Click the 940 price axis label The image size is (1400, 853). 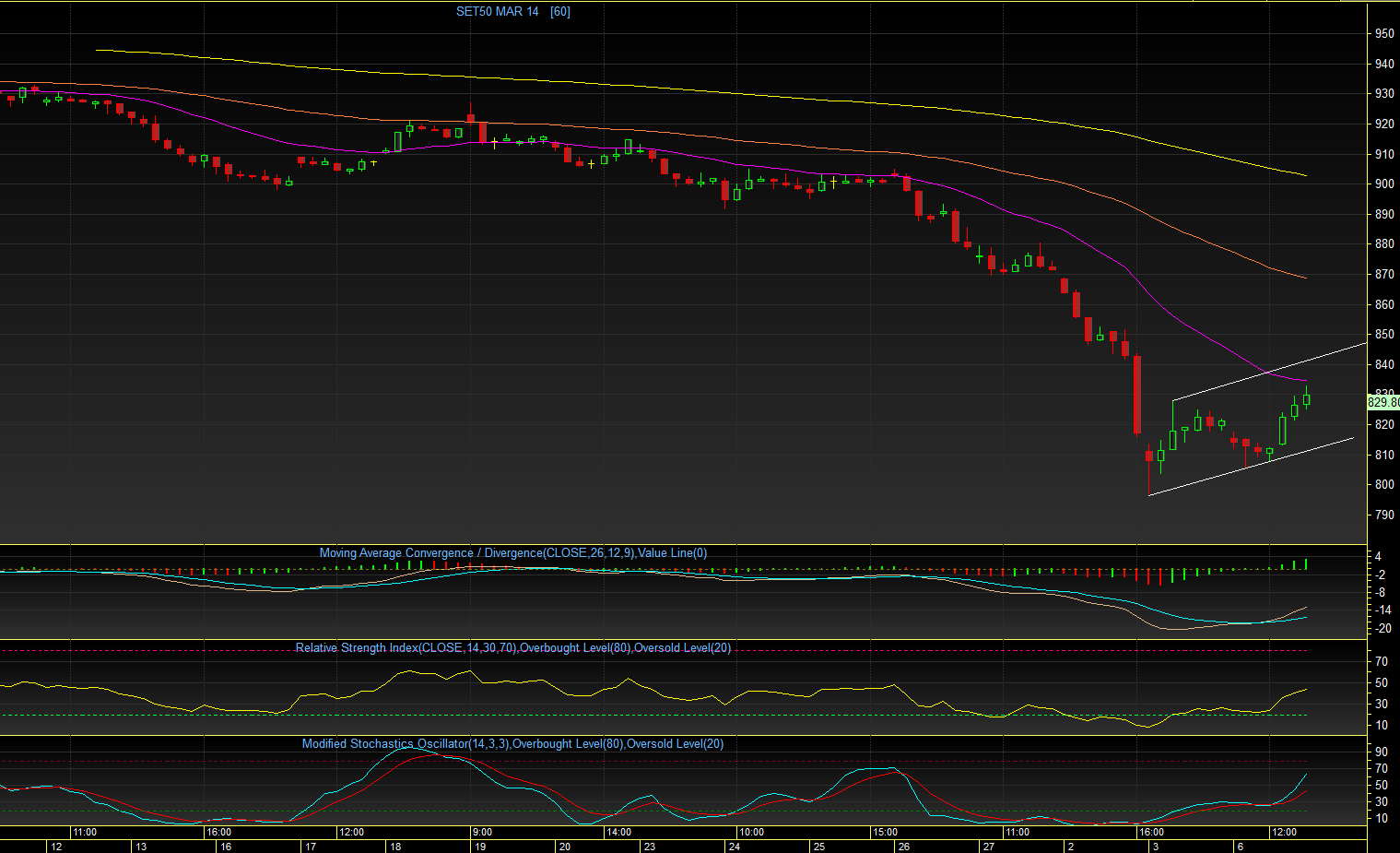pos(1384,65)
